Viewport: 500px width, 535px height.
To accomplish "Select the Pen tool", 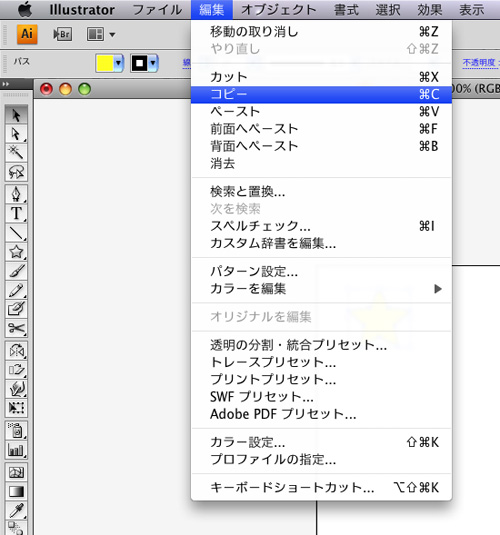I will pos(16,194).
